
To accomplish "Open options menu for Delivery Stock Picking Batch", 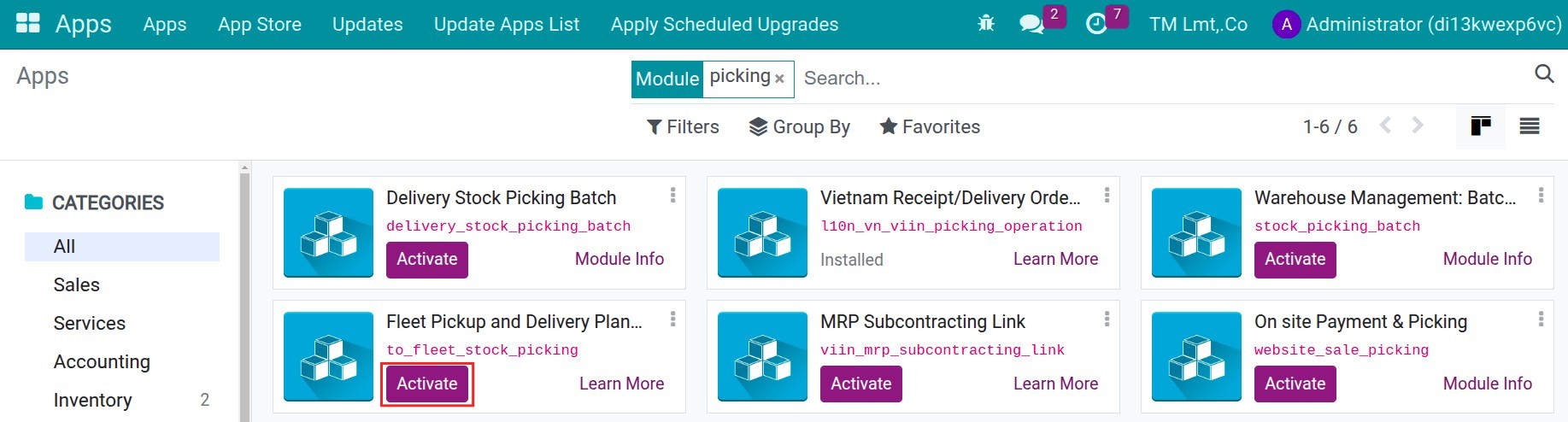I will (x=672, y=196).
